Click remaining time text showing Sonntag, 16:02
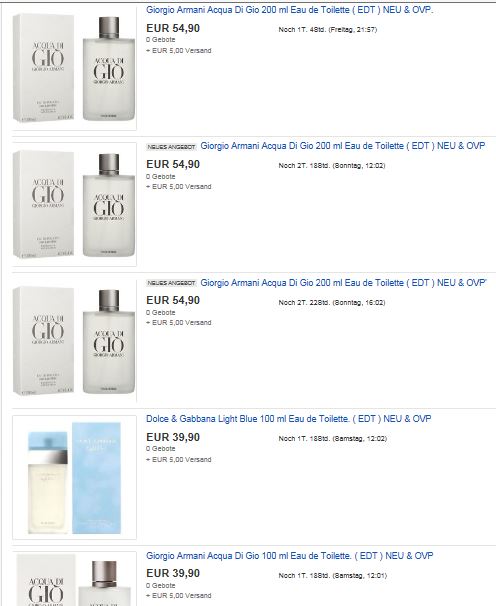This screenshot has height=606, width=496. (332, 303)
